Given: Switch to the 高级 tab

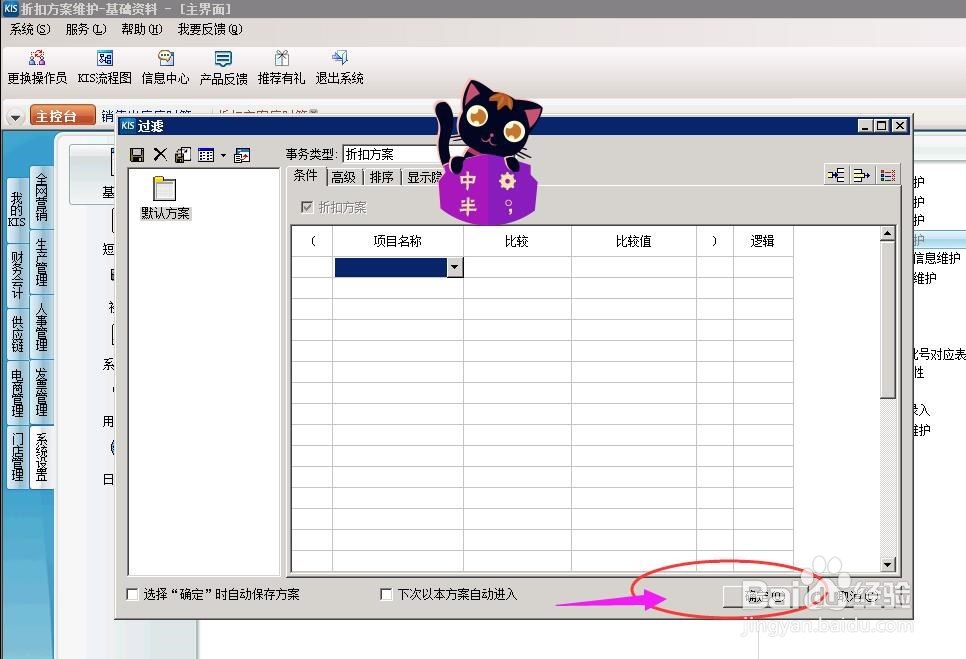Looking at the screenshot, I should point(343,176).
